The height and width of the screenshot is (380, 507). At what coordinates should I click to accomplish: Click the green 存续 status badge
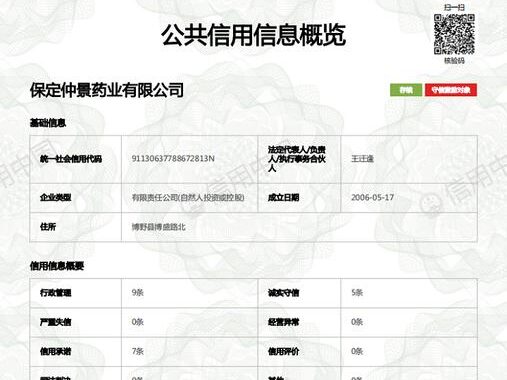(x=406, y=90)
